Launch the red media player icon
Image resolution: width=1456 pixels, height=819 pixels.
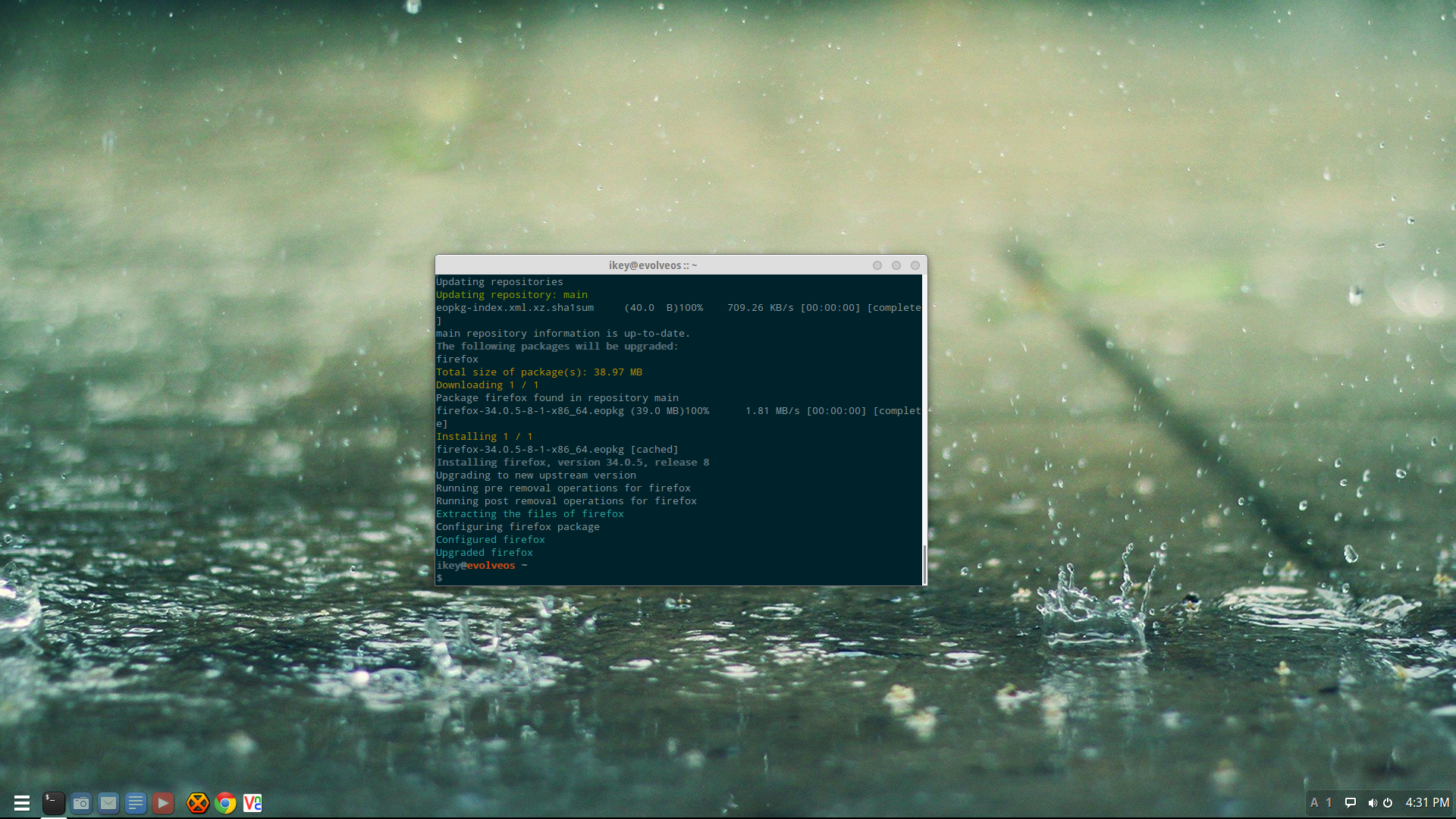(163, 802)
